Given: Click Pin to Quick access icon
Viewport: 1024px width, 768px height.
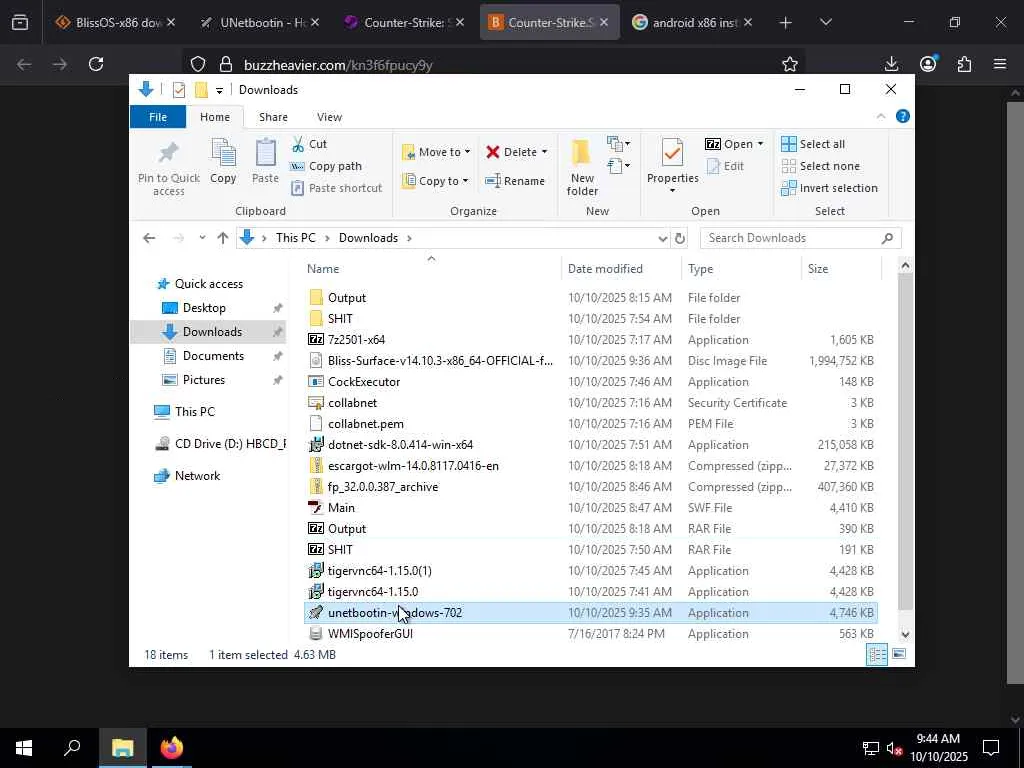Looking at the screenshot, I should coord(168,153).
